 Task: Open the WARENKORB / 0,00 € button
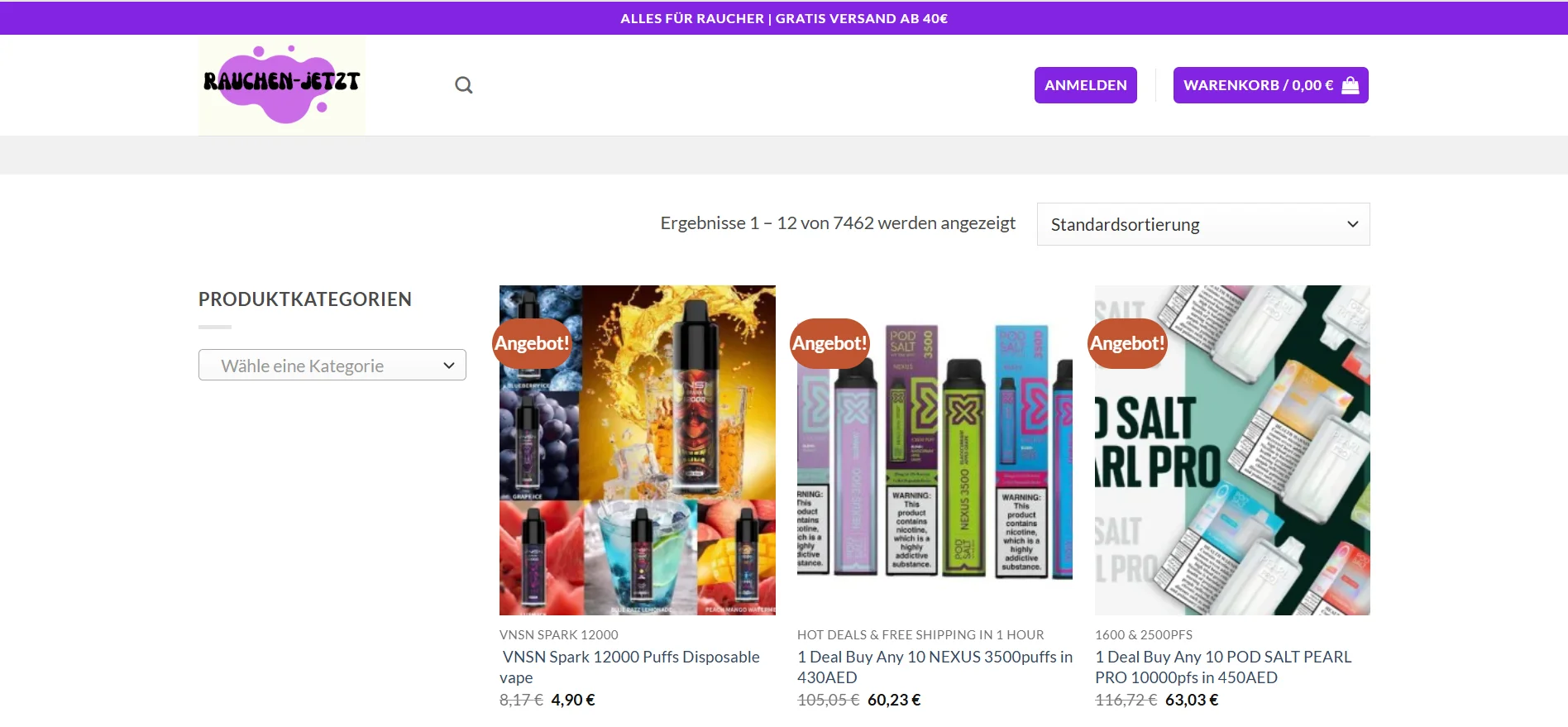[1270, 85]
